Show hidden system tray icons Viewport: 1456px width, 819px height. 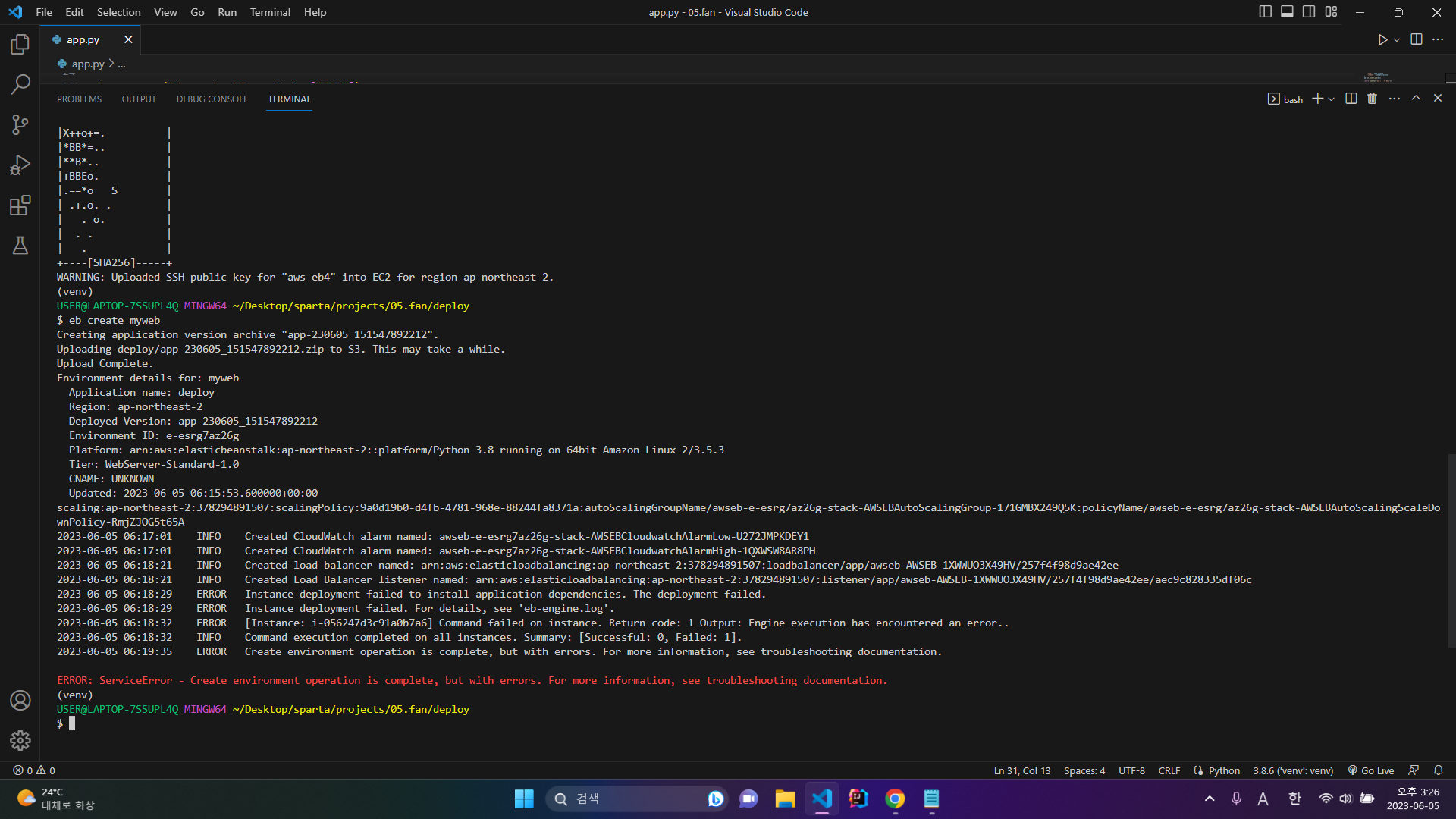coord(1210,799)
